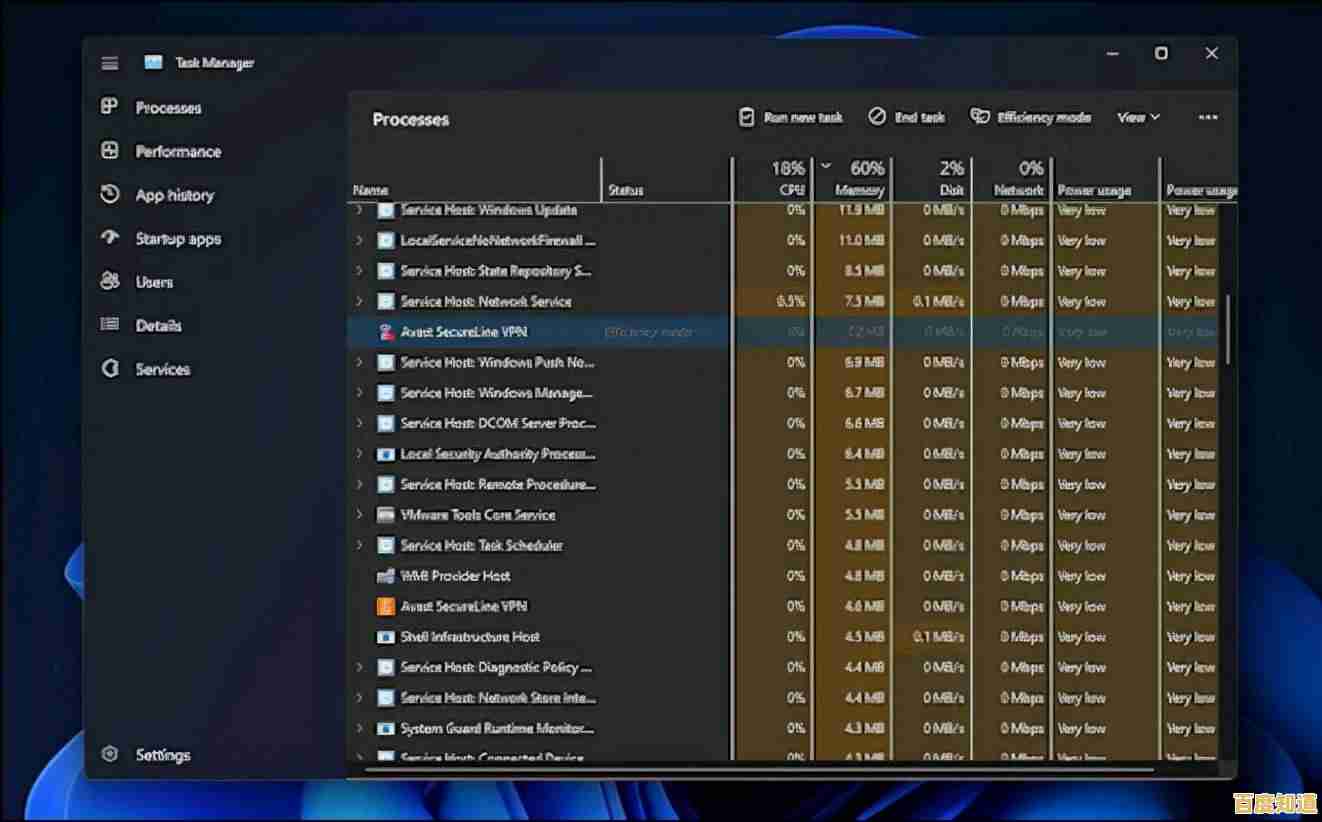Click the System Guard Runtime Monitor icon

pyautogui.click(x=385, y=728)
